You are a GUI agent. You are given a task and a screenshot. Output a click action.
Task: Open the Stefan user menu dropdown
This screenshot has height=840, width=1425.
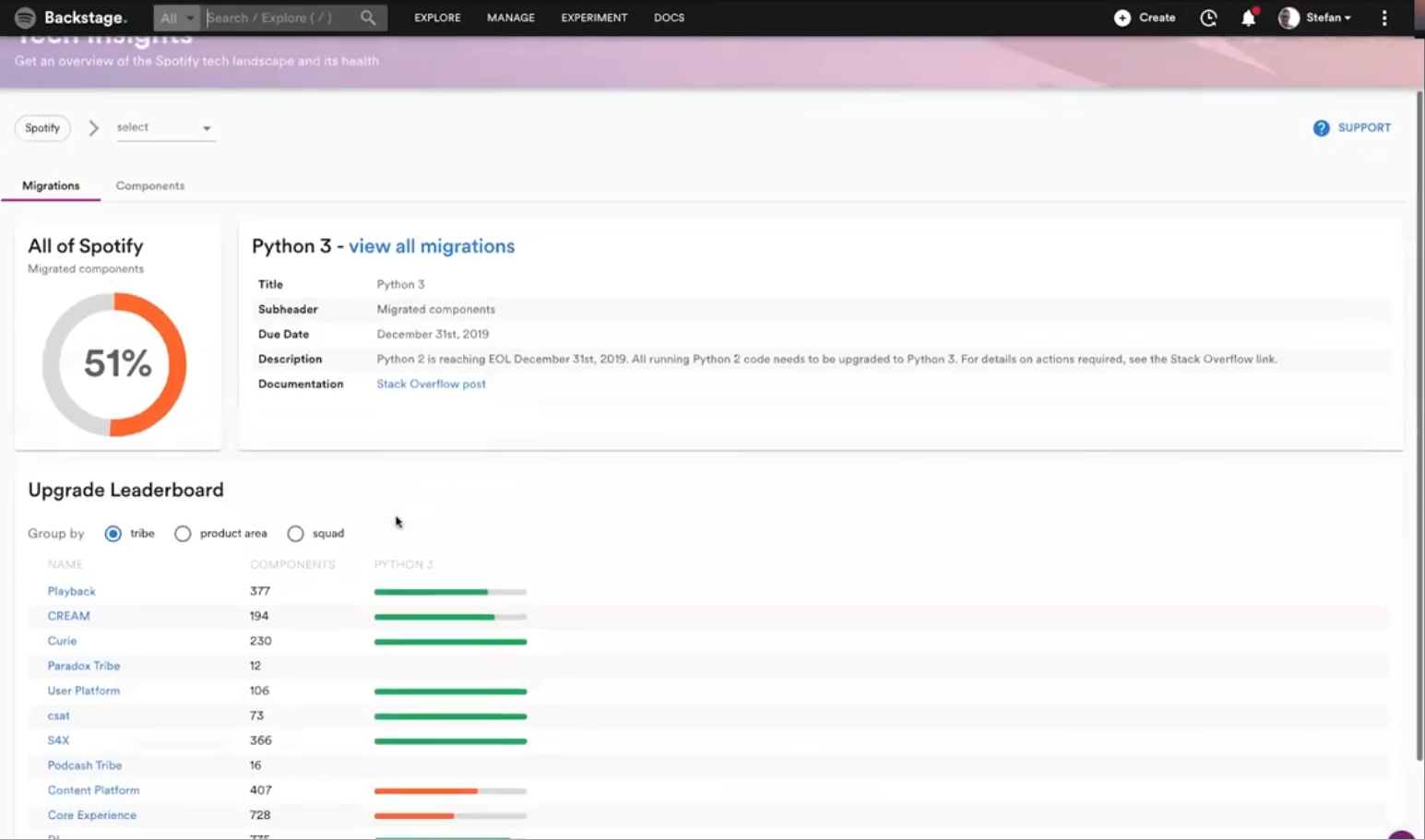(x=1329, y=18)
